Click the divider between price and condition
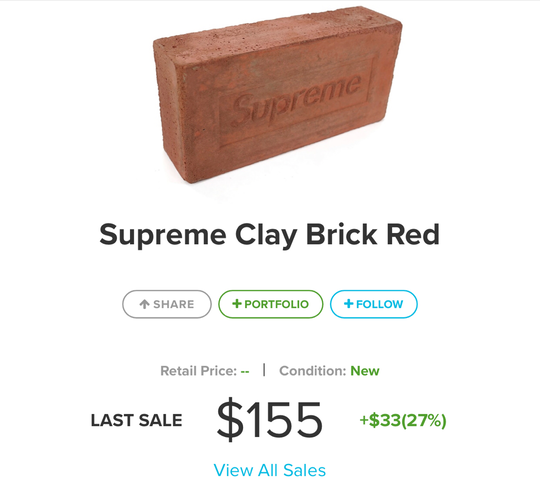 pyautogui.click(x=264, y=370)
